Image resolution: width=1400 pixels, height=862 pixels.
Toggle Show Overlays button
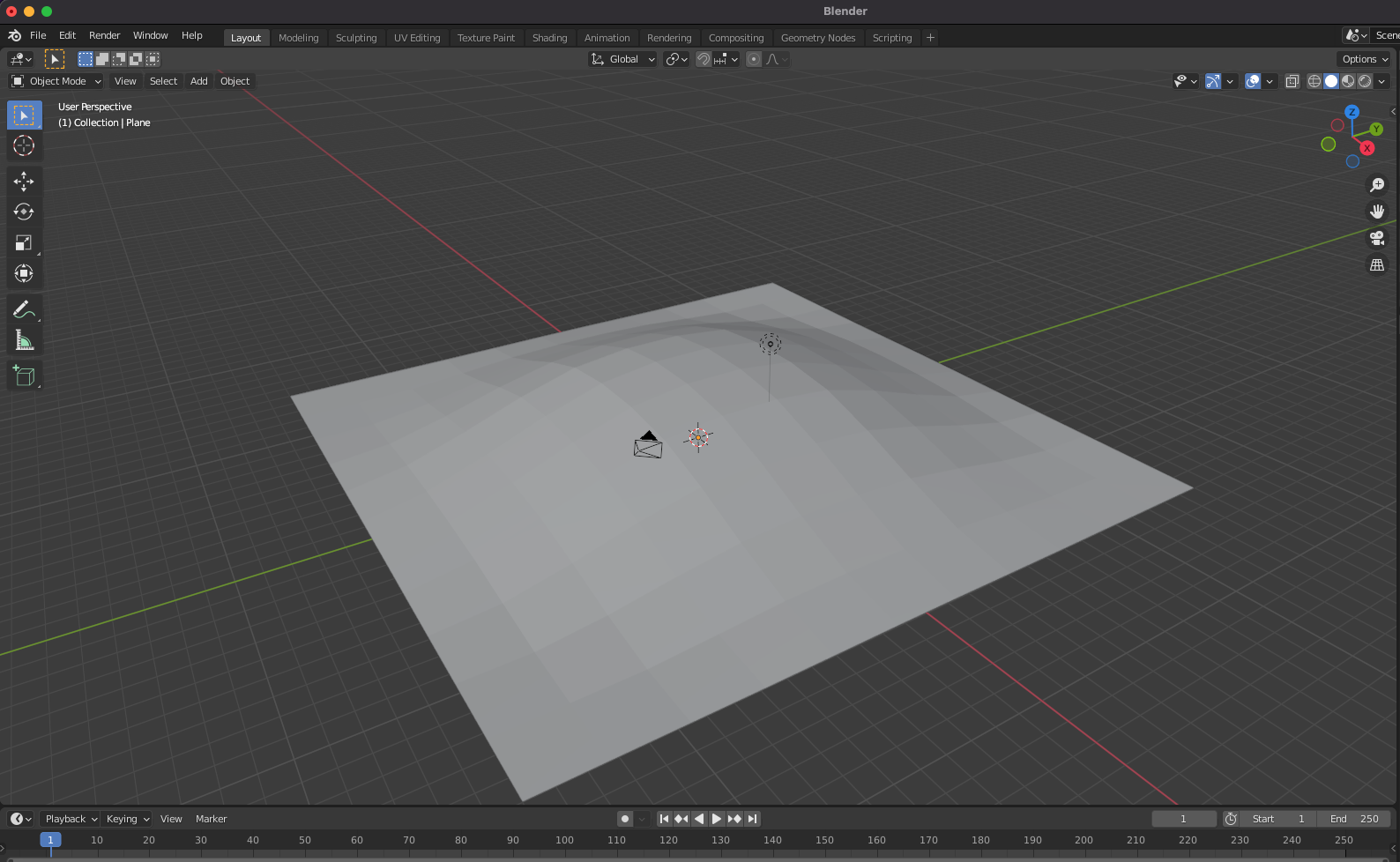(x=1253, y=81)
